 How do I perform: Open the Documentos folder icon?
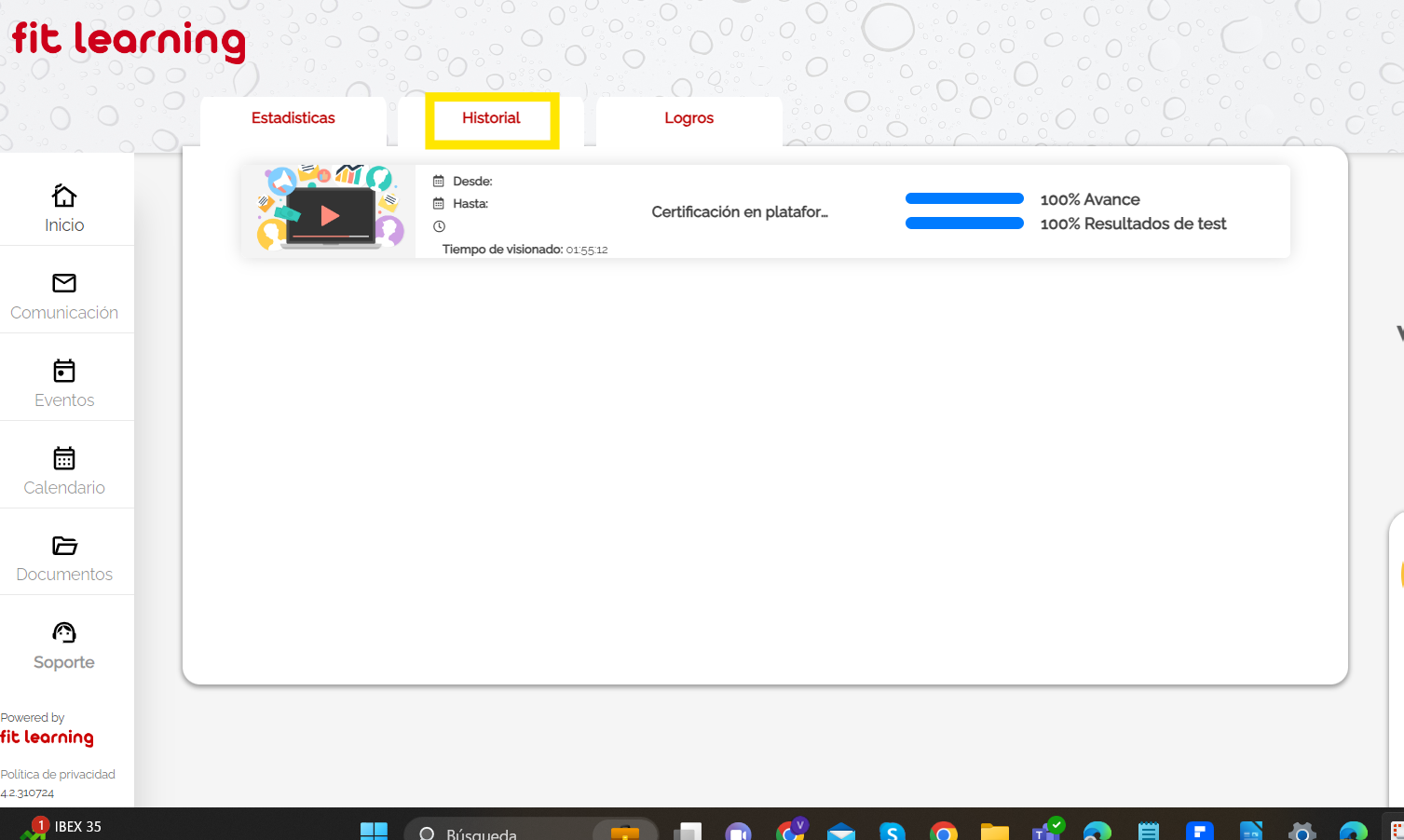64,546
